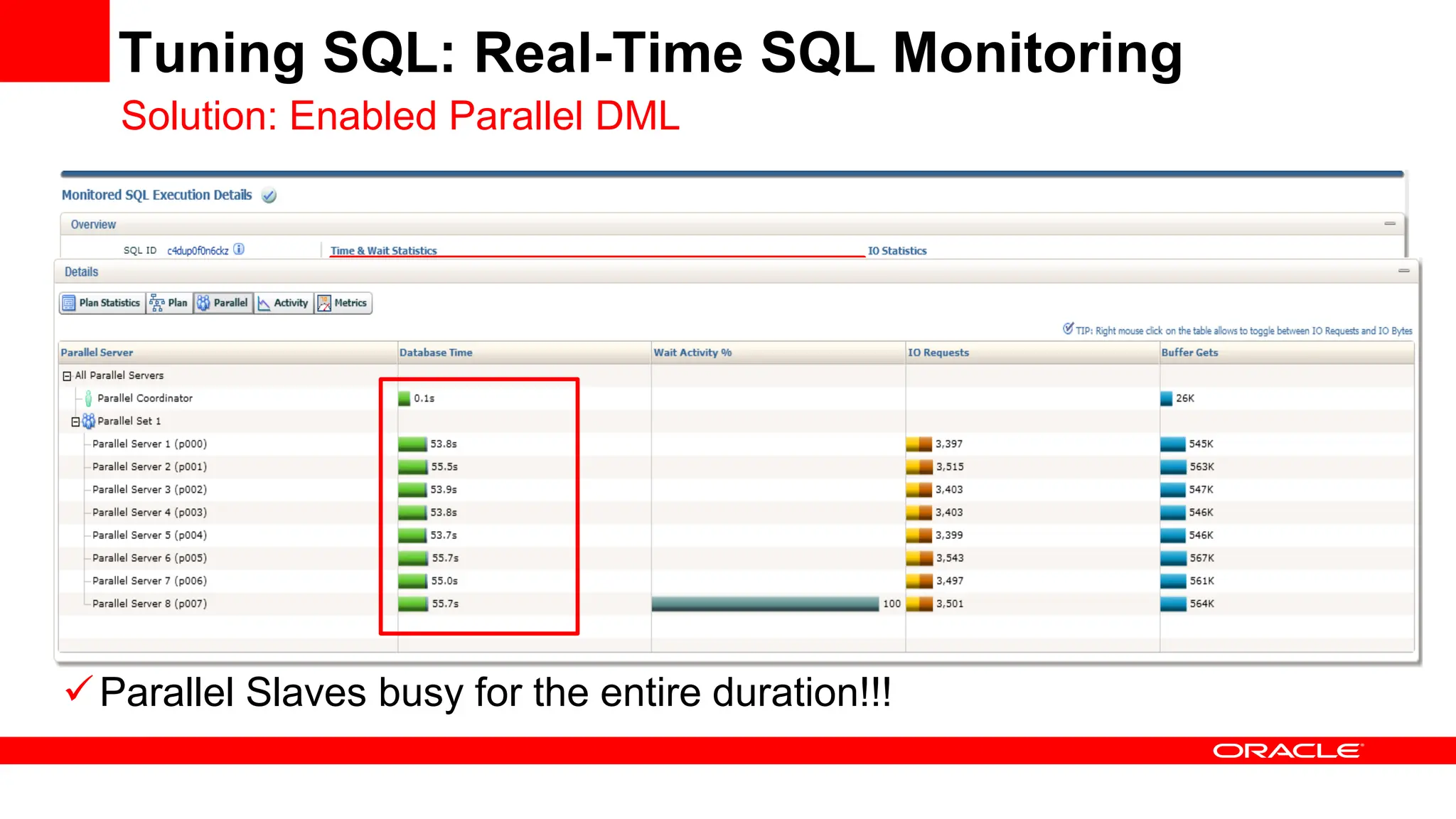Click the Wait Activity 100 percent bar
This screenshot has height=819, width=1456.
click(x=764, y=604)
